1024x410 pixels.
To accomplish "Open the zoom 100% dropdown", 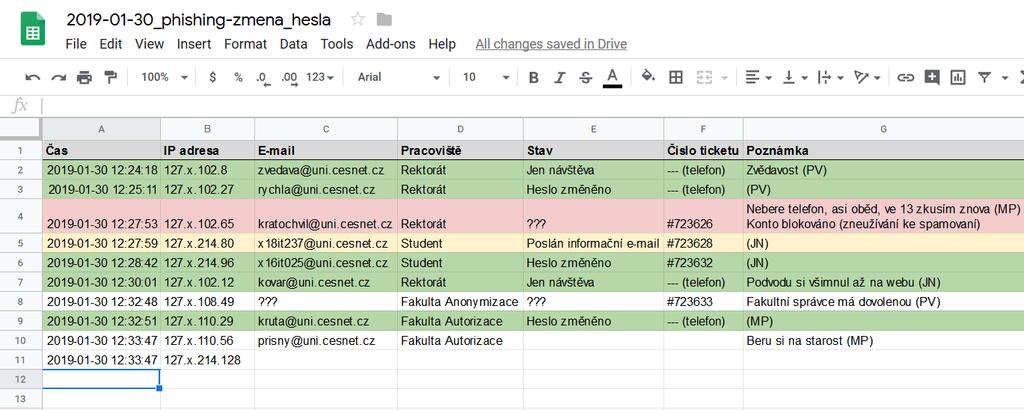I will (x=161, y=77).
